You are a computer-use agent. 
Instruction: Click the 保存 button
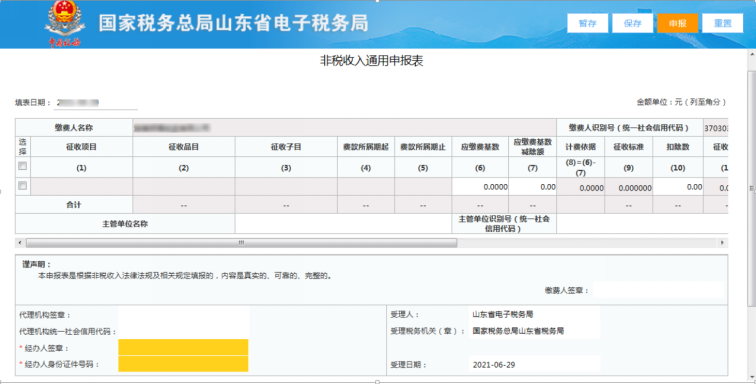pos(632,23)
